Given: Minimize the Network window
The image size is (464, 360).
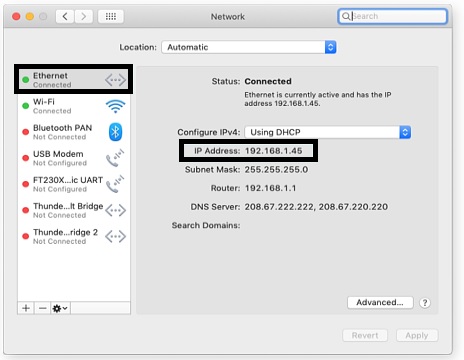Looking at the screenshot, I should point(30,16).
